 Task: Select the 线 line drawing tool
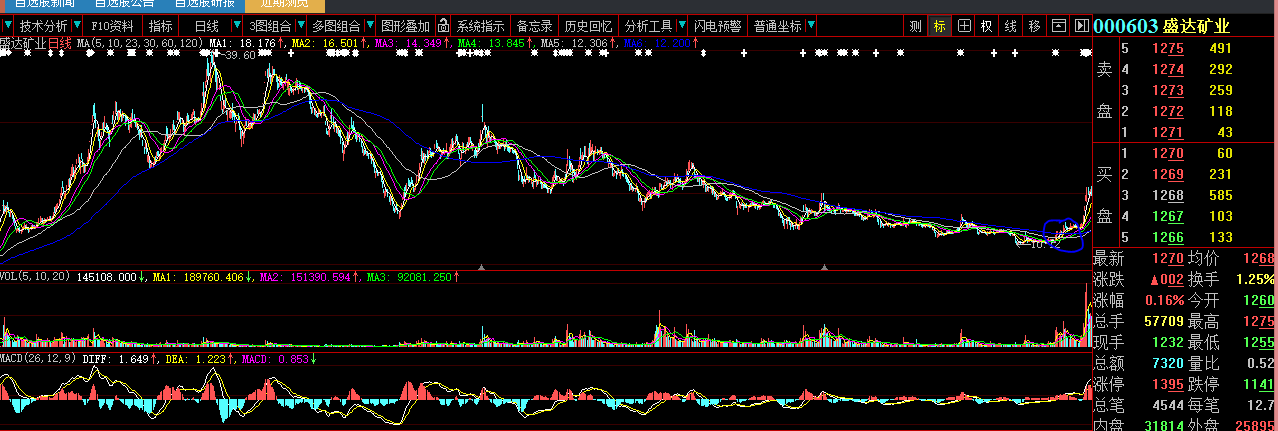point(1010,26)
